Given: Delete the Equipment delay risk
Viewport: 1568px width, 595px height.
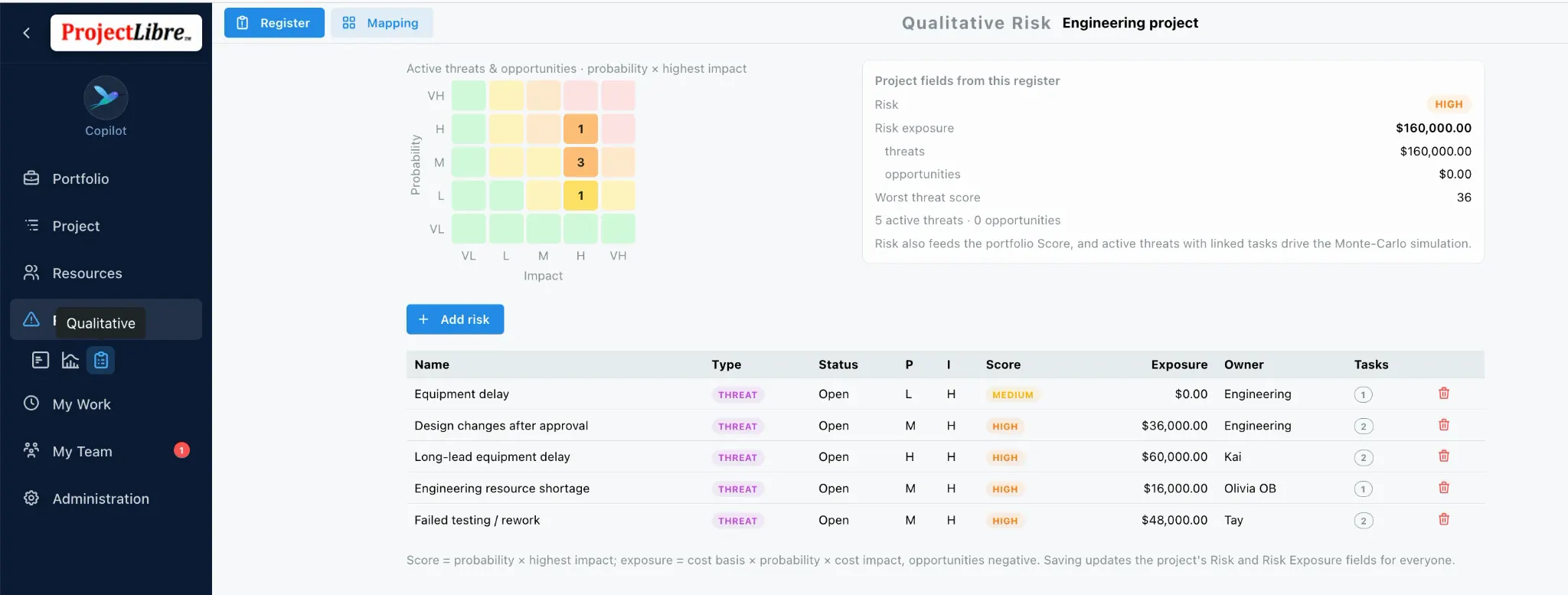Looking at the screenshot, I should [x=1444, y=394].
